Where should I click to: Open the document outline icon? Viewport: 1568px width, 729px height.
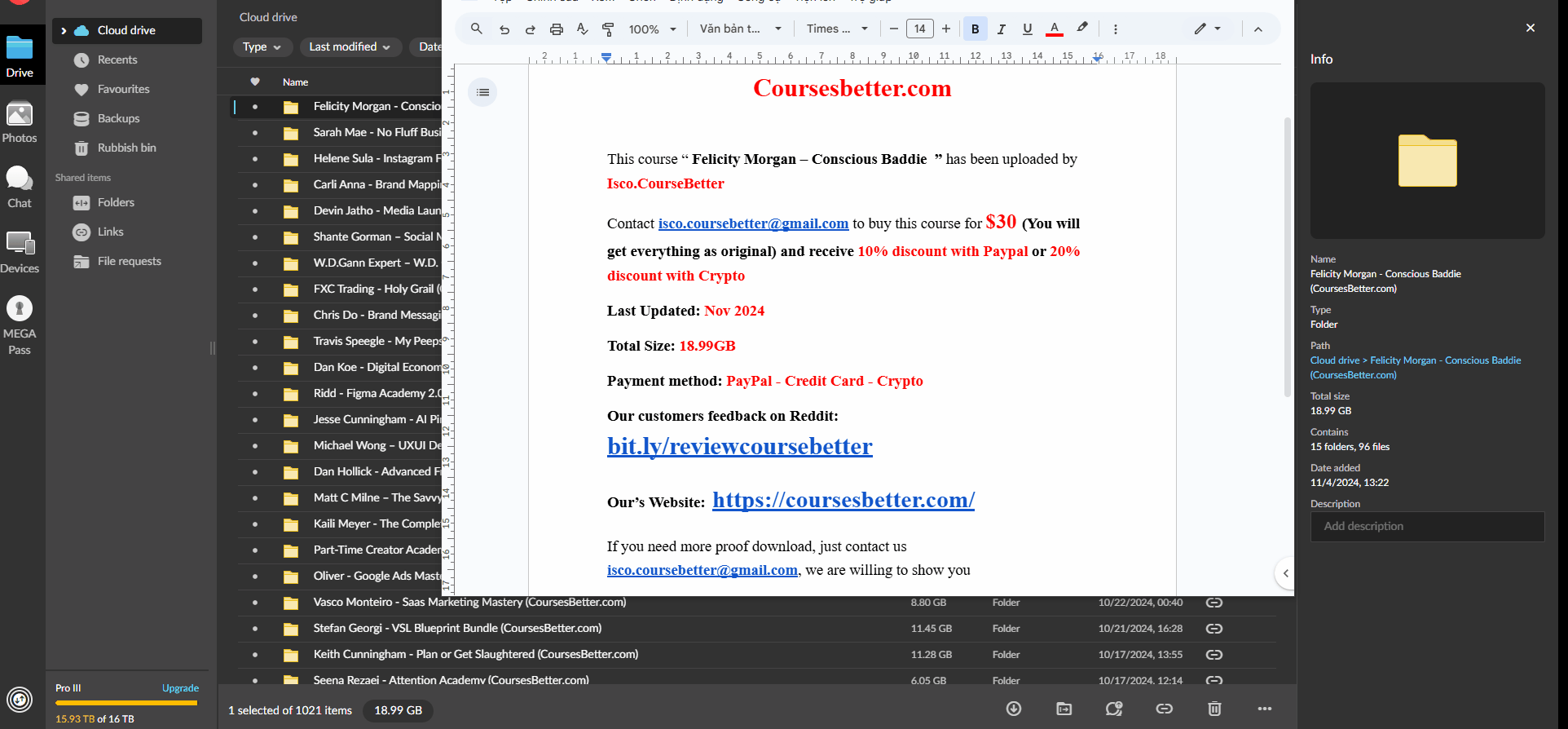coord(482,92)
